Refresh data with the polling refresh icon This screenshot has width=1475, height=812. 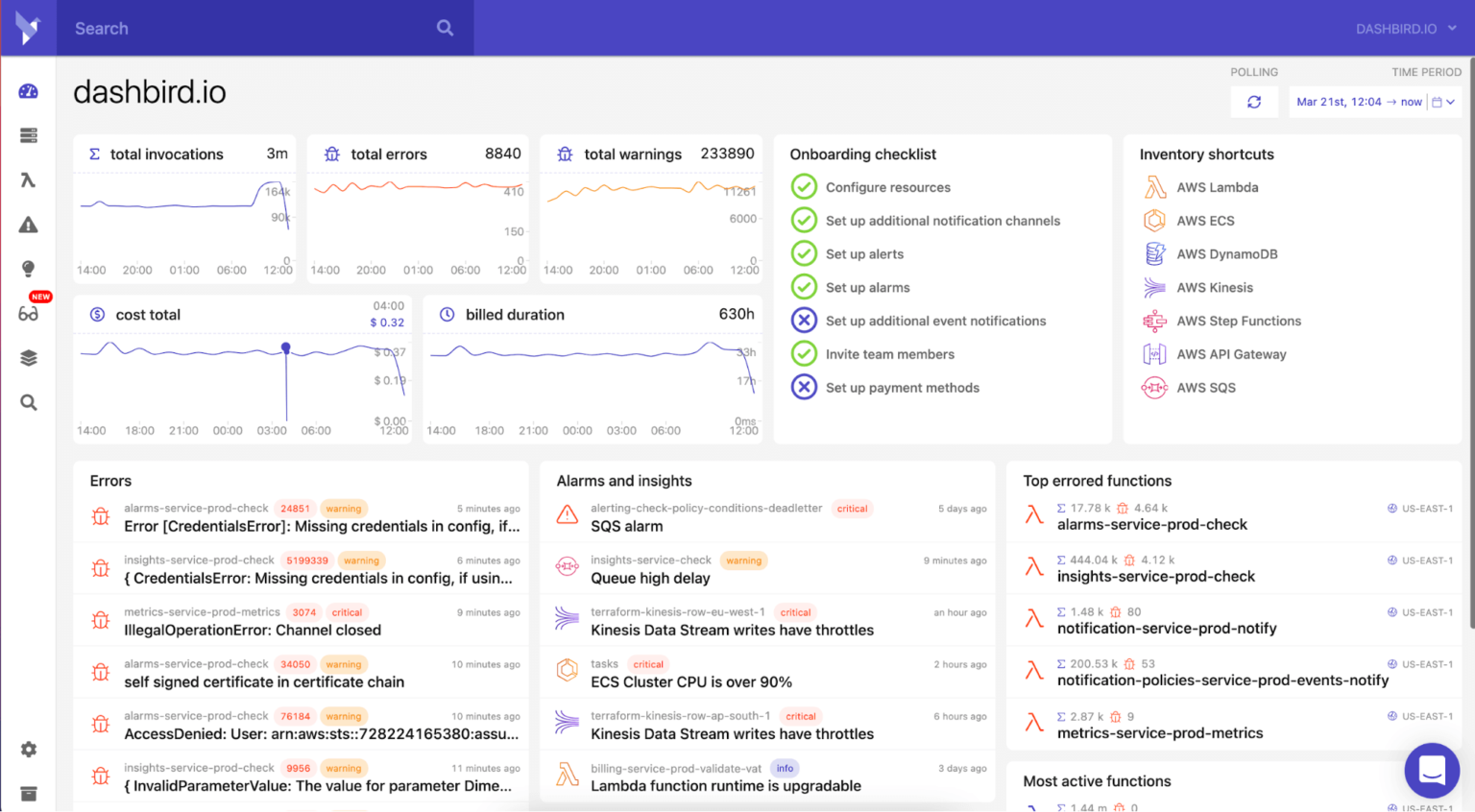coord(1254,101)
